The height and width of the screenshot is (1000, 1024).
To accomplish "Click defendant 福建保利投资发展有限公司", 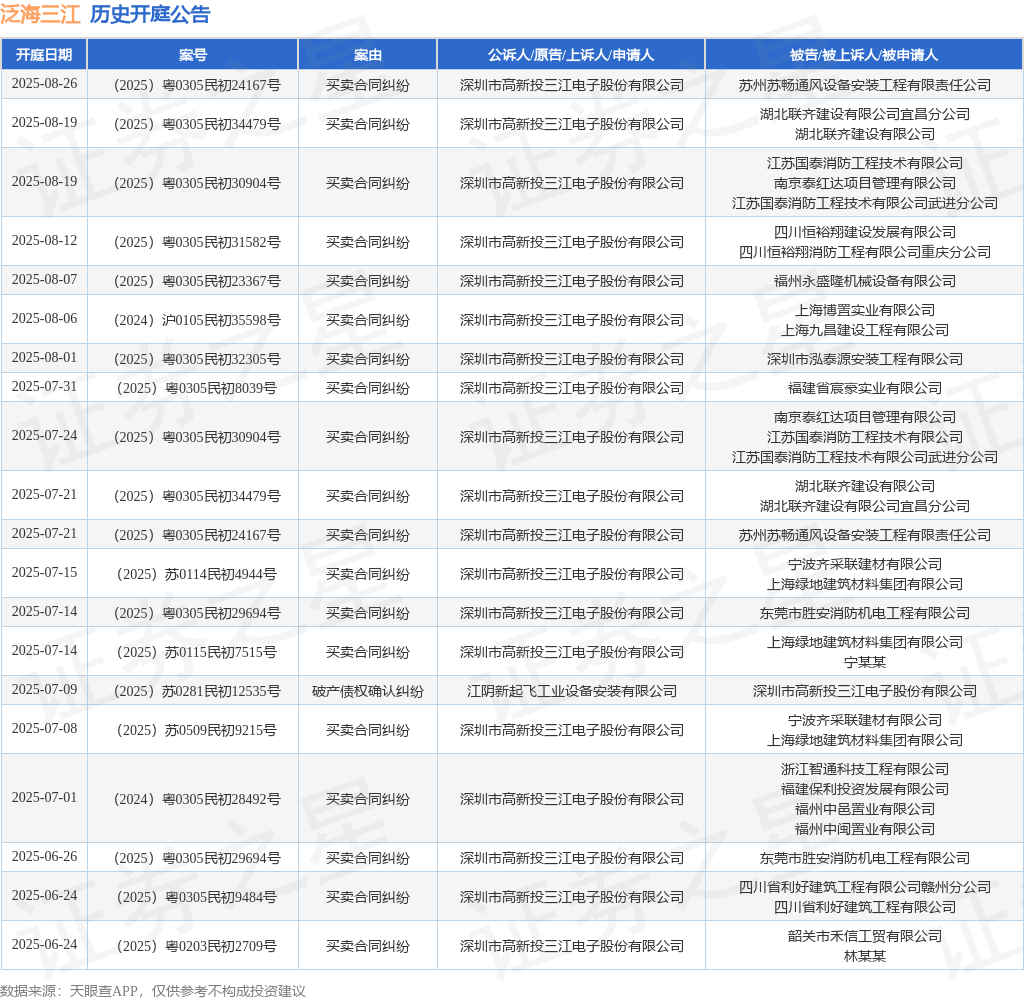I will click(865, 789).
